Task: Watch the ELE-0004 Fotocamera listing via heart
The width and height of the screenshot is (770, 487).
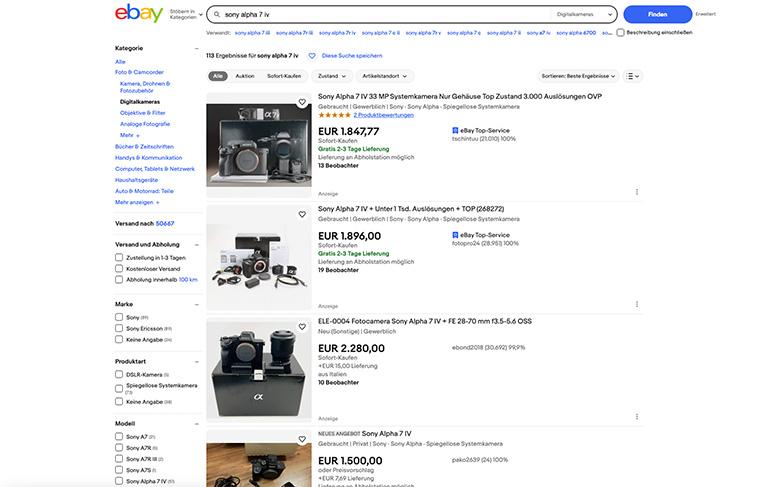Action: point(302,327)
